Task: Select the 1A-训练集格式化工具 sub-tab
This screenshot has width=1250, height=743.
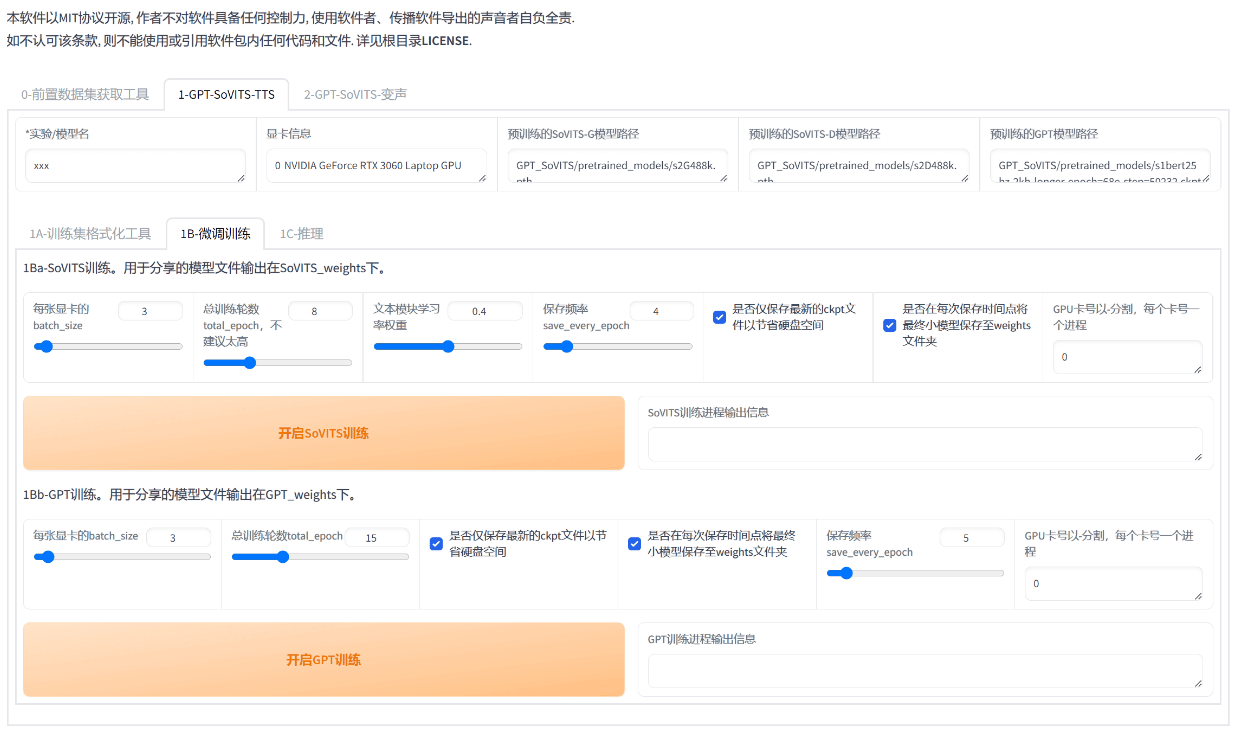Action: point(90,234)
